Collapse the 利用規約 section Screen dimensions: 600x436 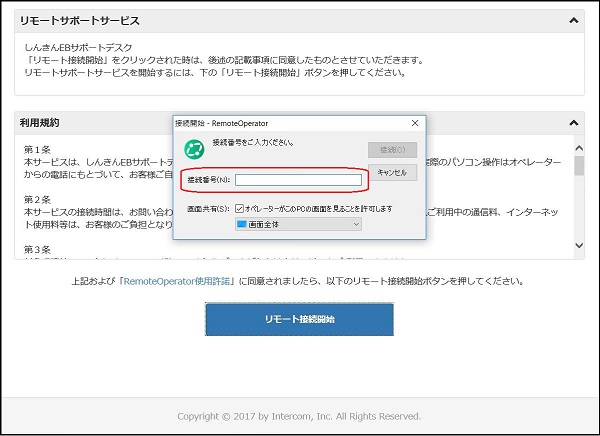pyautogui.click(x=574, y=122)
